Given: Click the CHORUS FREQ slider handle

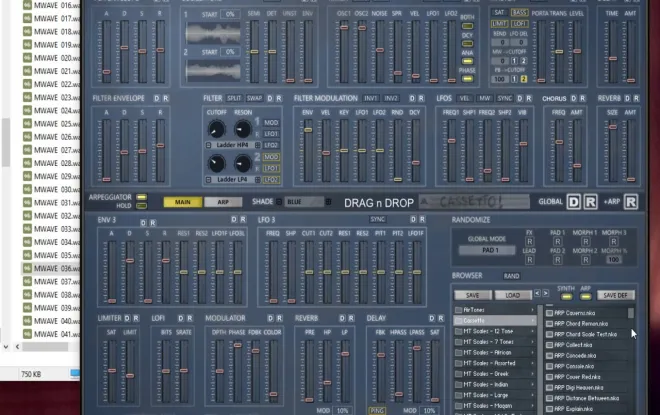Looking at the screenshot, I should point(559,142).
